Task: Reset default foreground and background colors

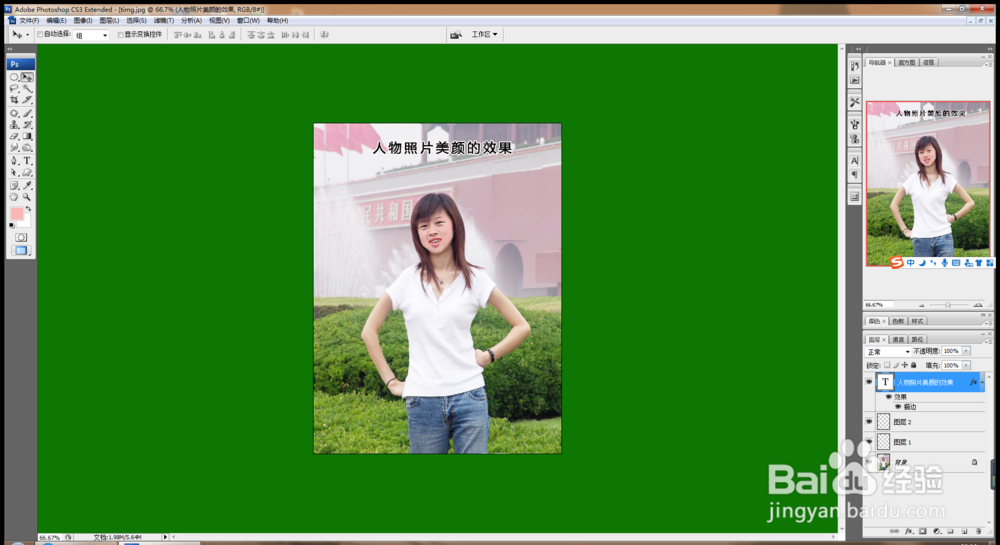Action: click(11, 225)
